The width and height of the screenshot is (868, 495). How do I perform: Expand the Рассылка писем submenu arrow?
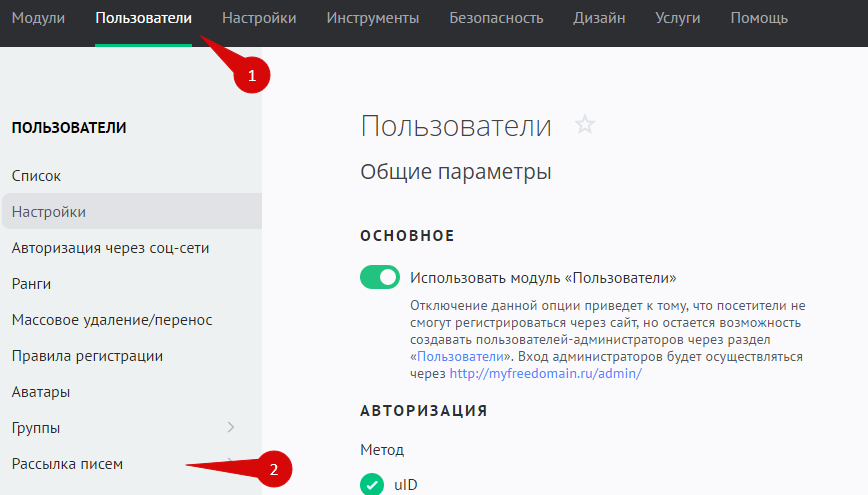pos(231,462)
